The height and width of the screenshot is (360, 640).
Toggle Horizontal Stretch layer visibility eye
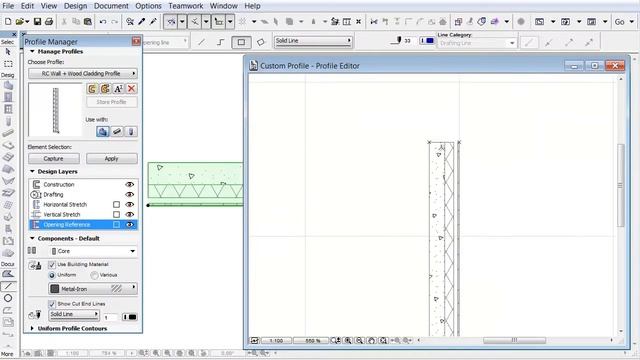pyautogui.click(x=130, y=204)
